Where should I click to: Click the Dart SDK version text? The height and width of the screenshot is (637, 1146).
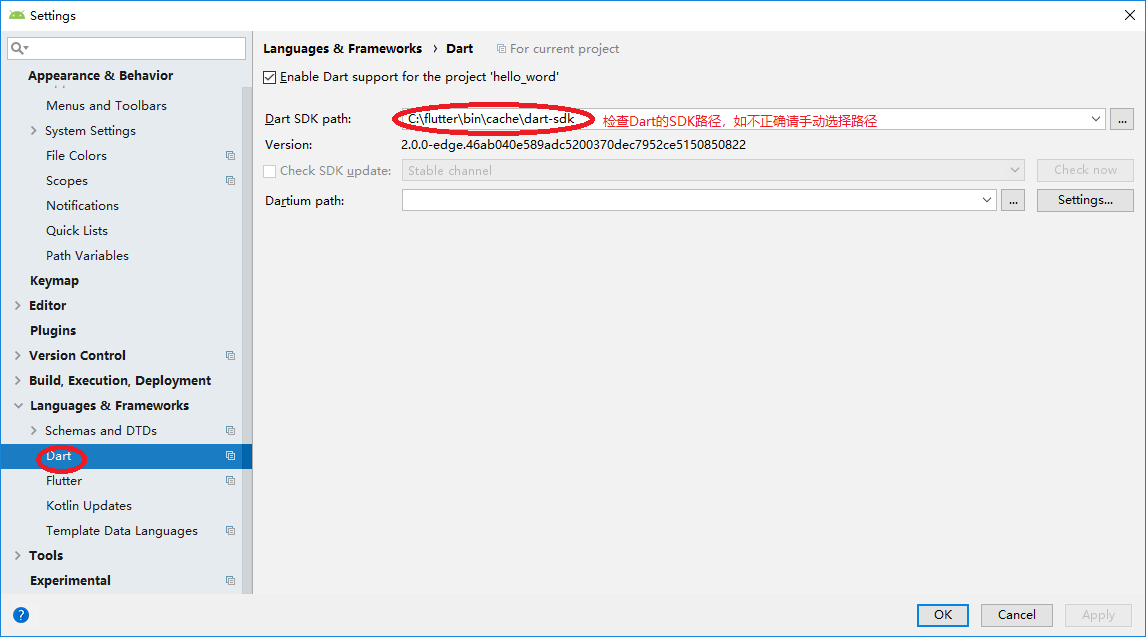[x=573, y=145]
